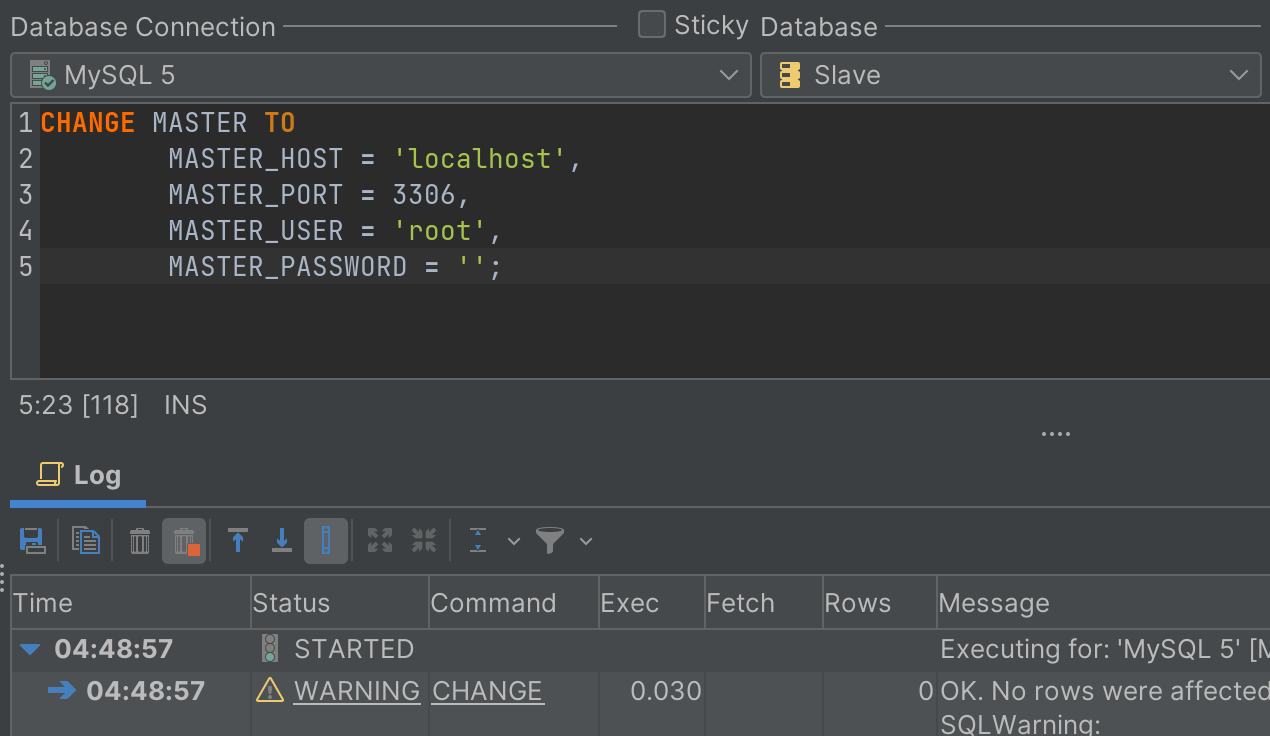Copy the log contents

click(86, 540)
